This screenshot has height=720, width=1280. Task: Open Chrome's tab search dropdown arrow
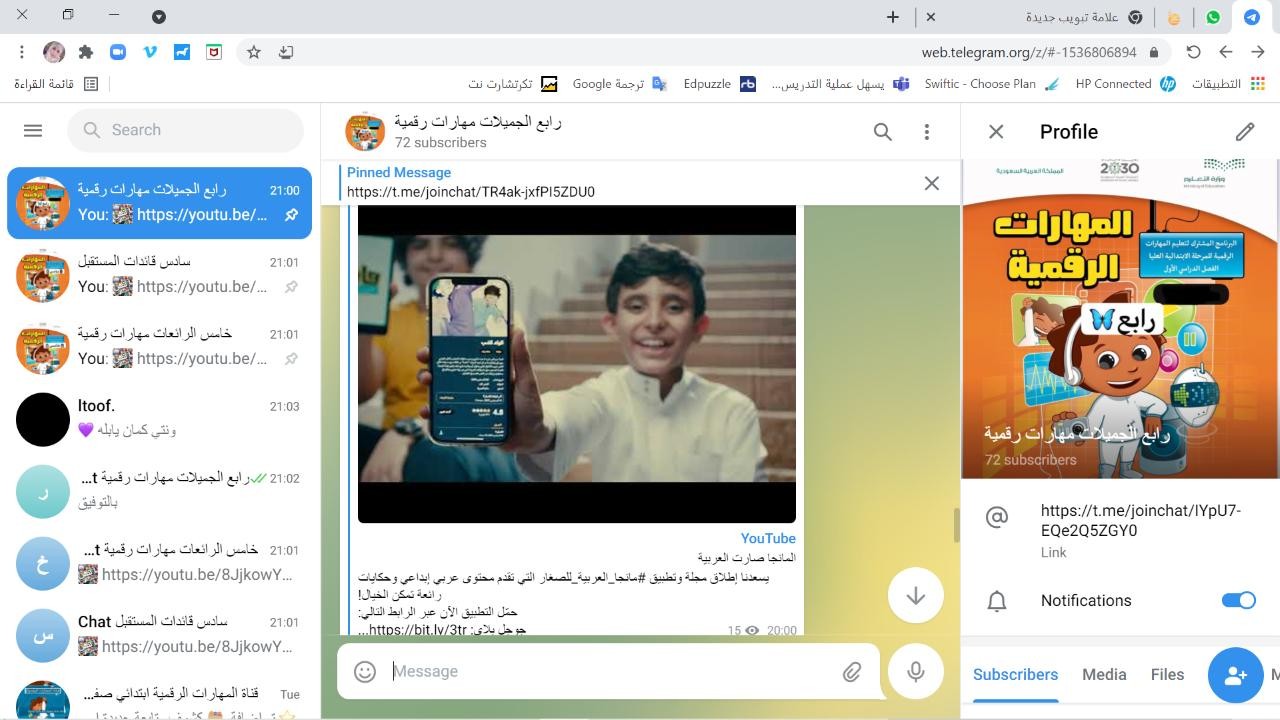pos(159,16)
